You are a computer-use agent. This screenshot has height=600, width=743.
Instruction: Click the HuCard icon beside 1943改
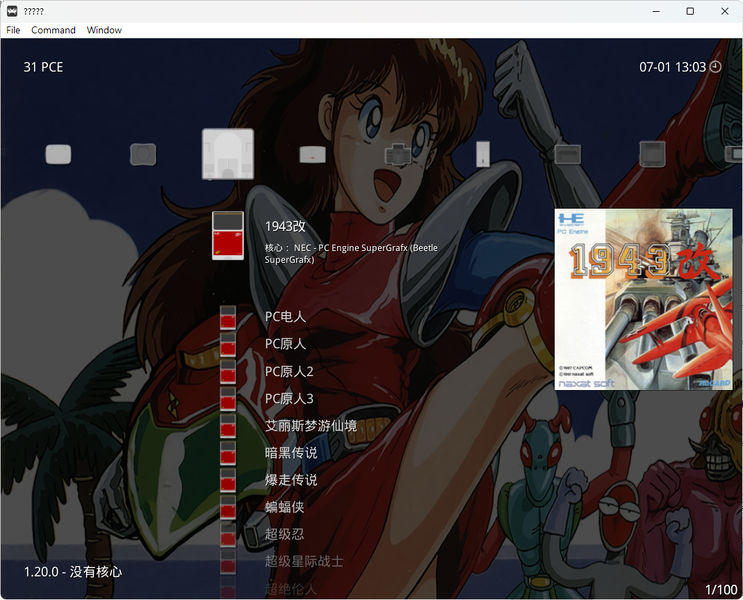228,236
